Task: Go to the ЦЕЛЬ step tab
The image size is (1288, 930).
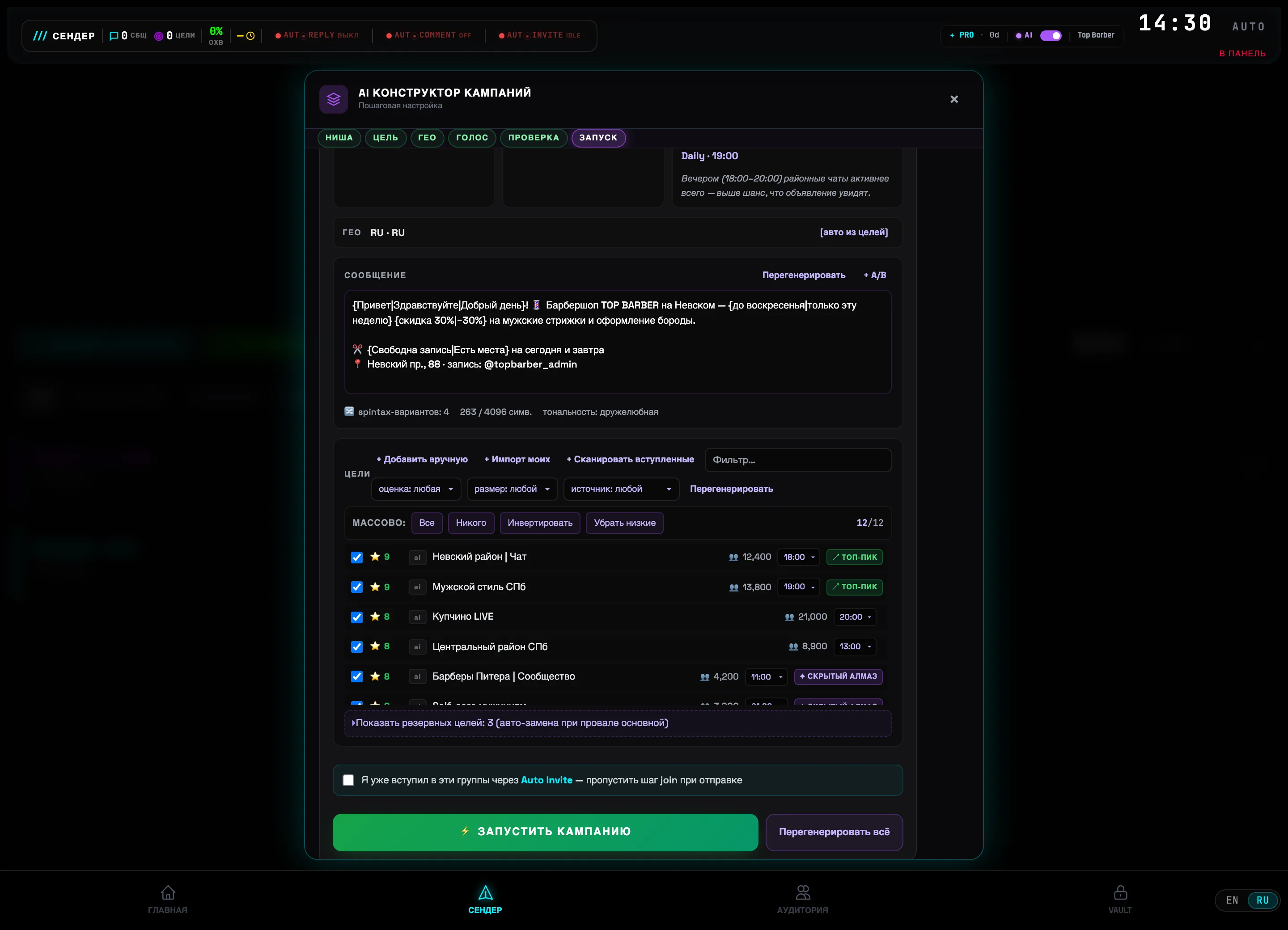Action: pos(386,137)
